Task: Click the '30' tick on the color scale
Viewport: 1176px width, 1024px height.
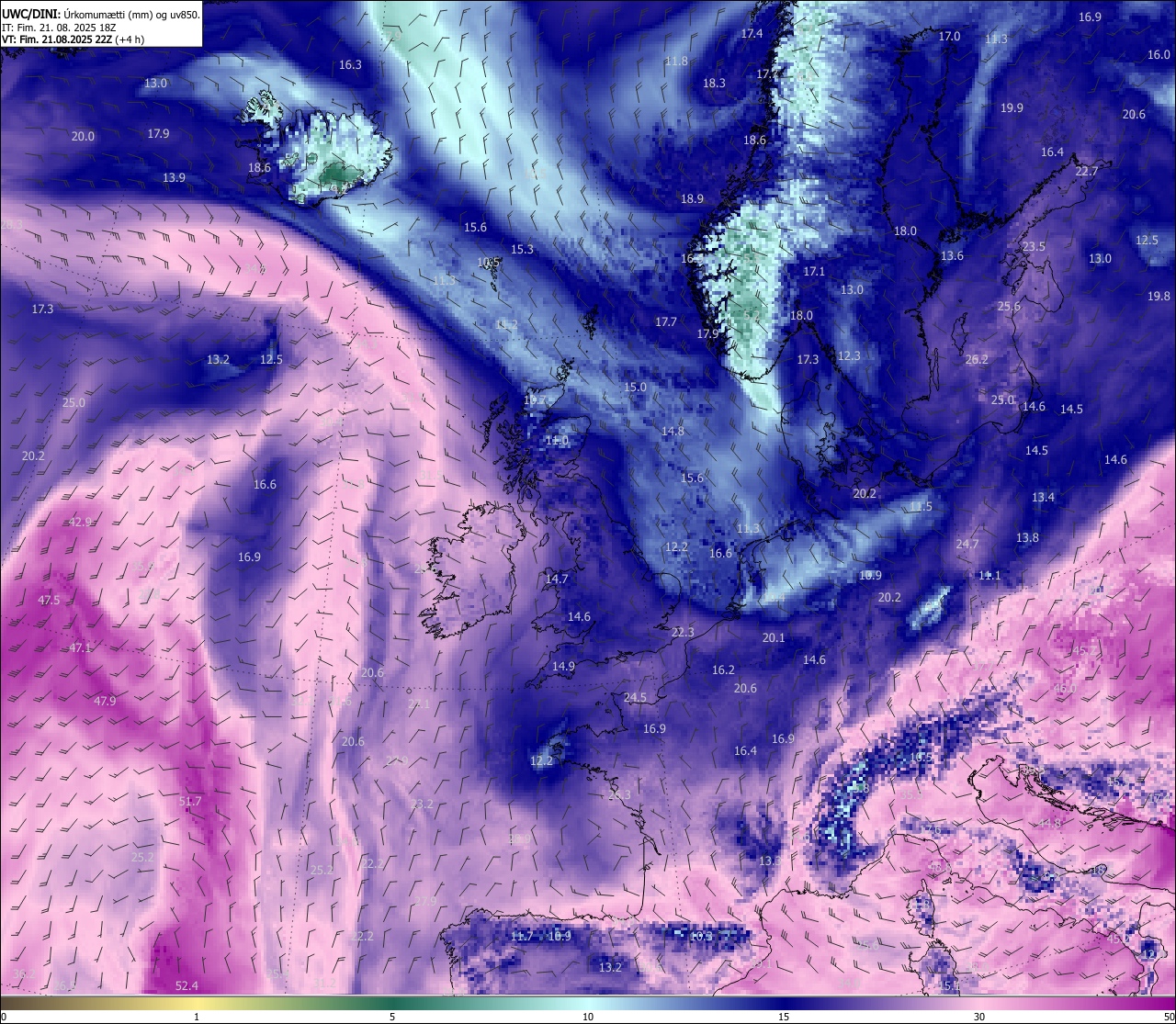Action: point(979,1017)
